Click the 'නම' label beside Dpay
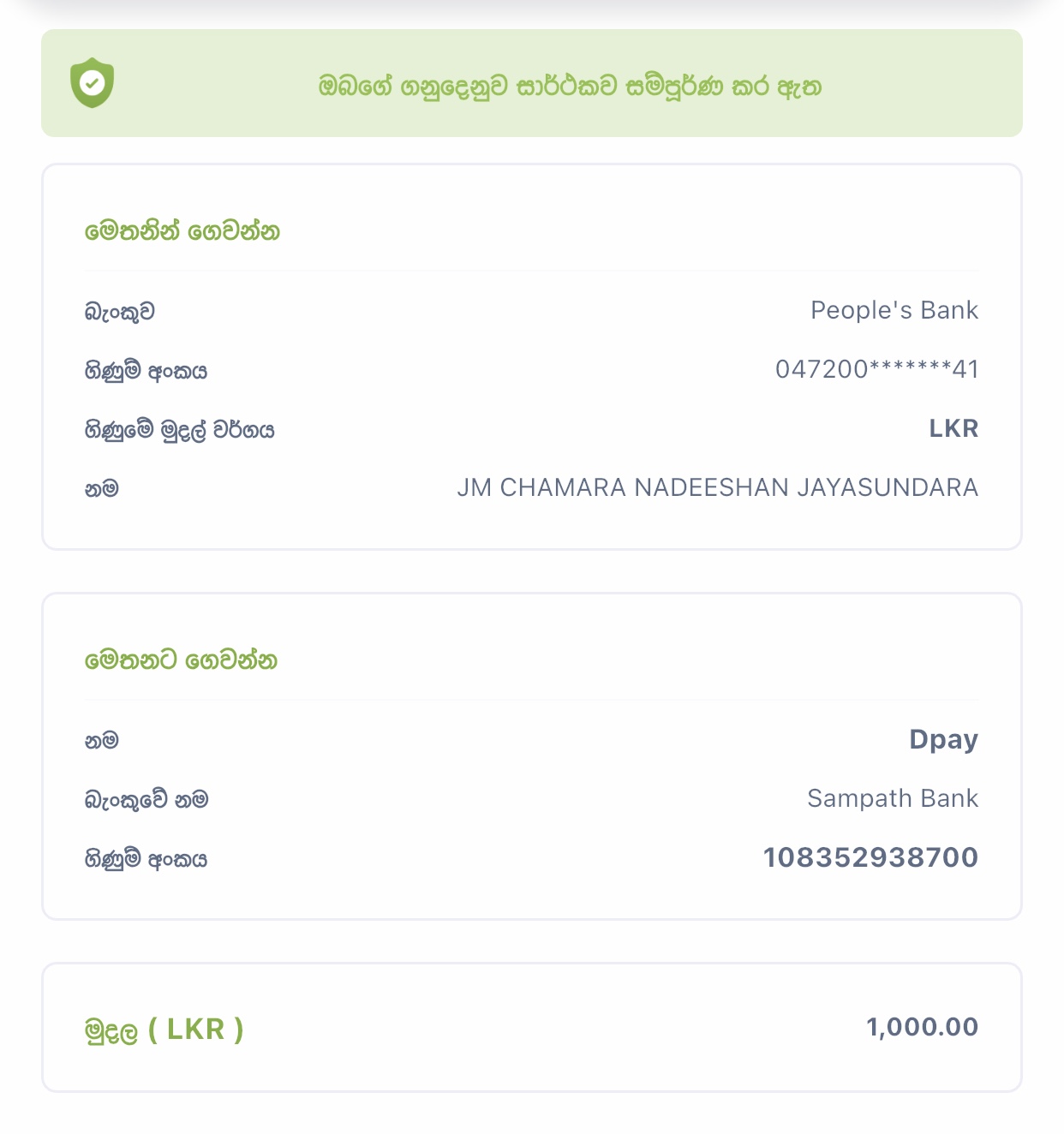This screenshot has height=1134, width=1064. [x=101, y=741]
